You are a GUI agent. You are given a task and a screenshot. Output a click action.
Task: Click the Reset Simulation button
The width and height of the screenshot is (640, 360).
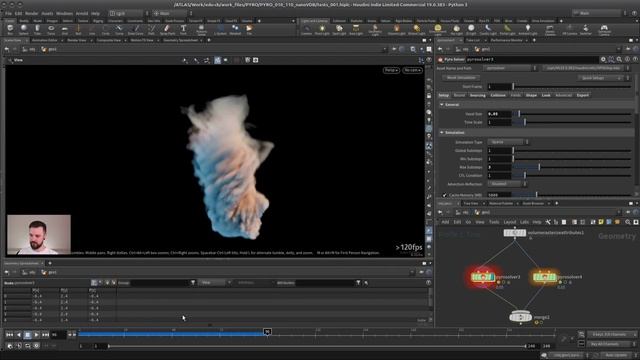coord(461,78)
